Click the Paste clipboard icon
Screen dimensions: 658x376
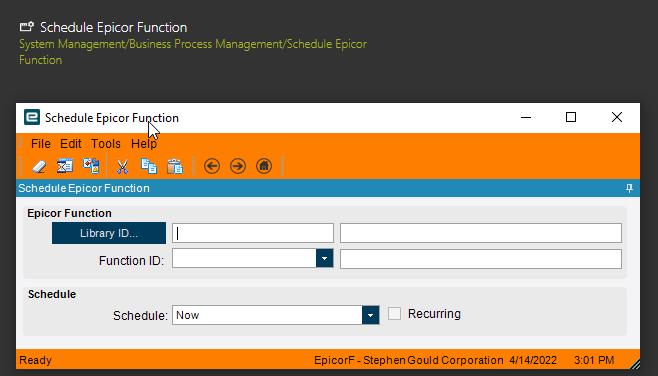pos(175,166)
